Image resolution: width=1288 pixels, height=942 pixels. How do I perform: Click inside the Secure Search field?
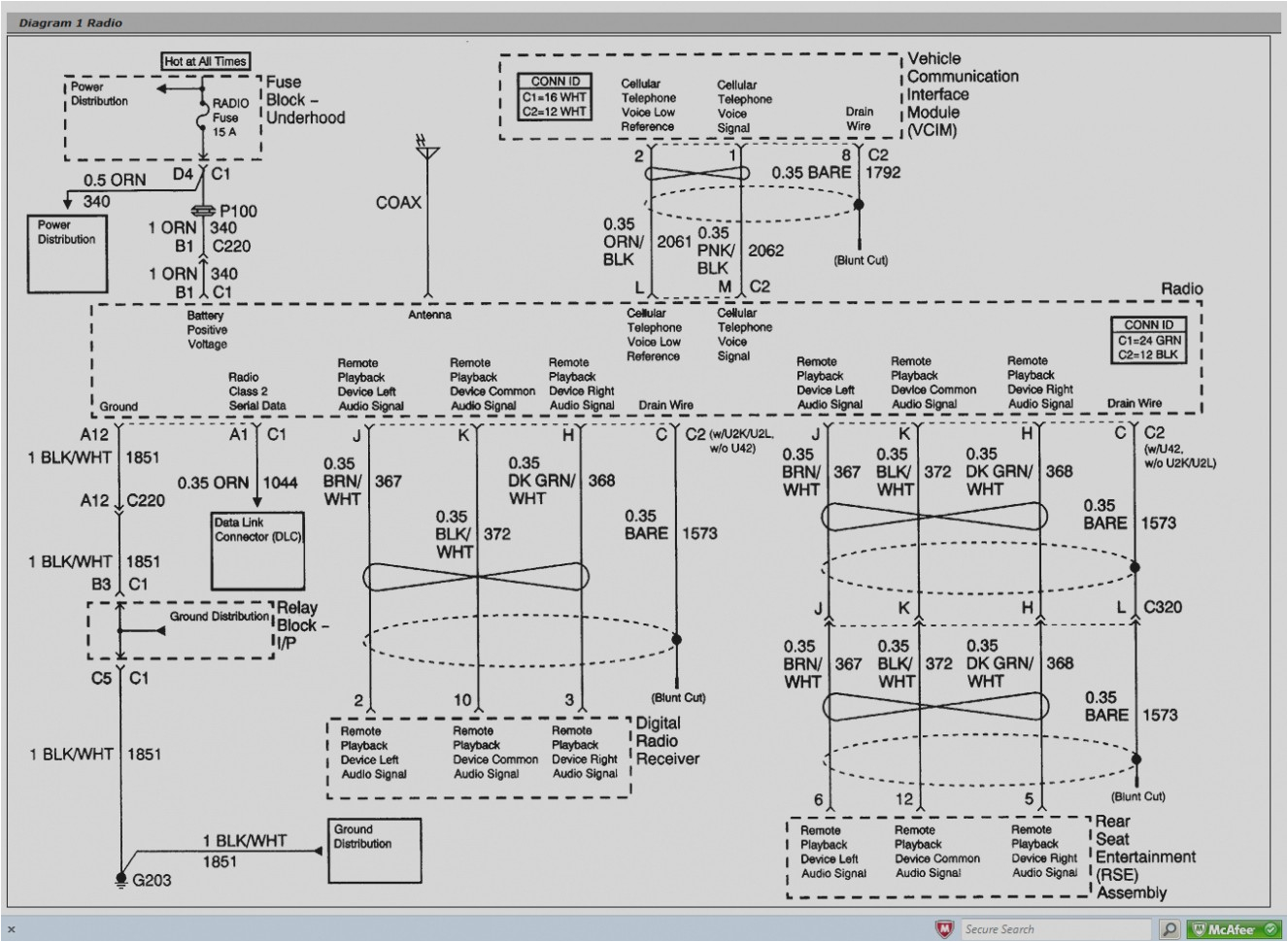(x=1059, y=928)
